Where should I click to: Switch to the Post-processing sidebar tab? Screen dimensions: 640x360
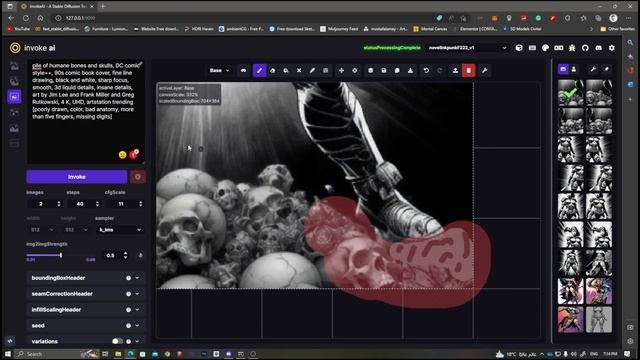point(14,129)
